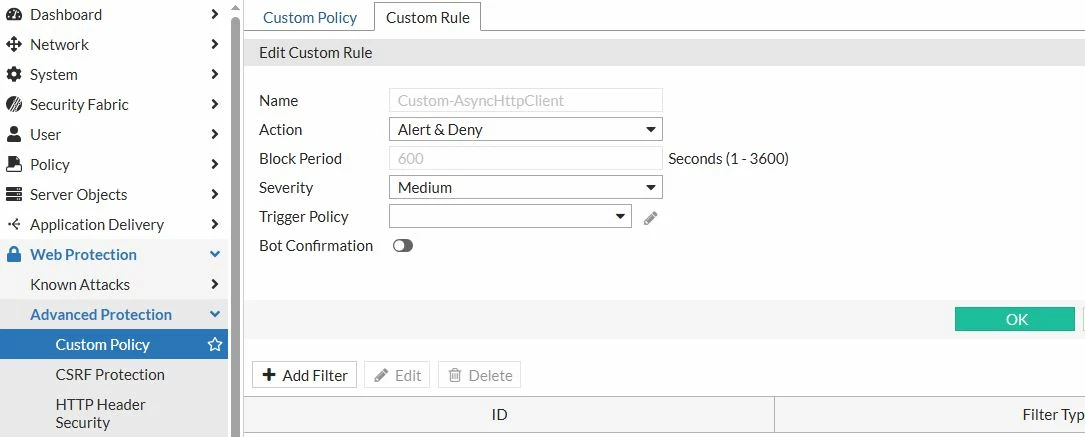
Task: Open HTTP Header Security page
Action: tap(100, 413)
